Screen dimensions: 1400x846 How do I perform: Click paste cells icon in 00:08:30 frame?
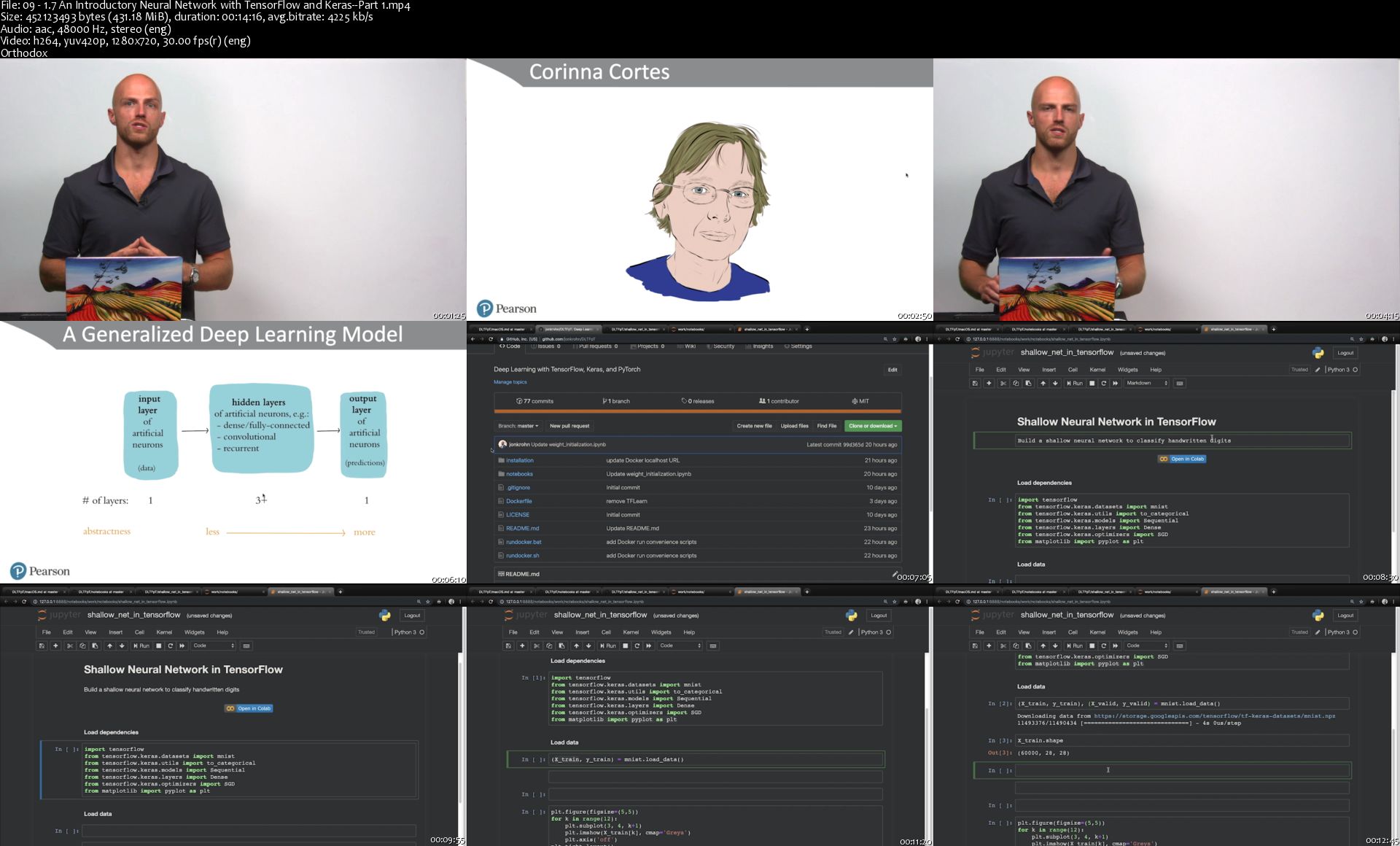[x=1028, y=384]
